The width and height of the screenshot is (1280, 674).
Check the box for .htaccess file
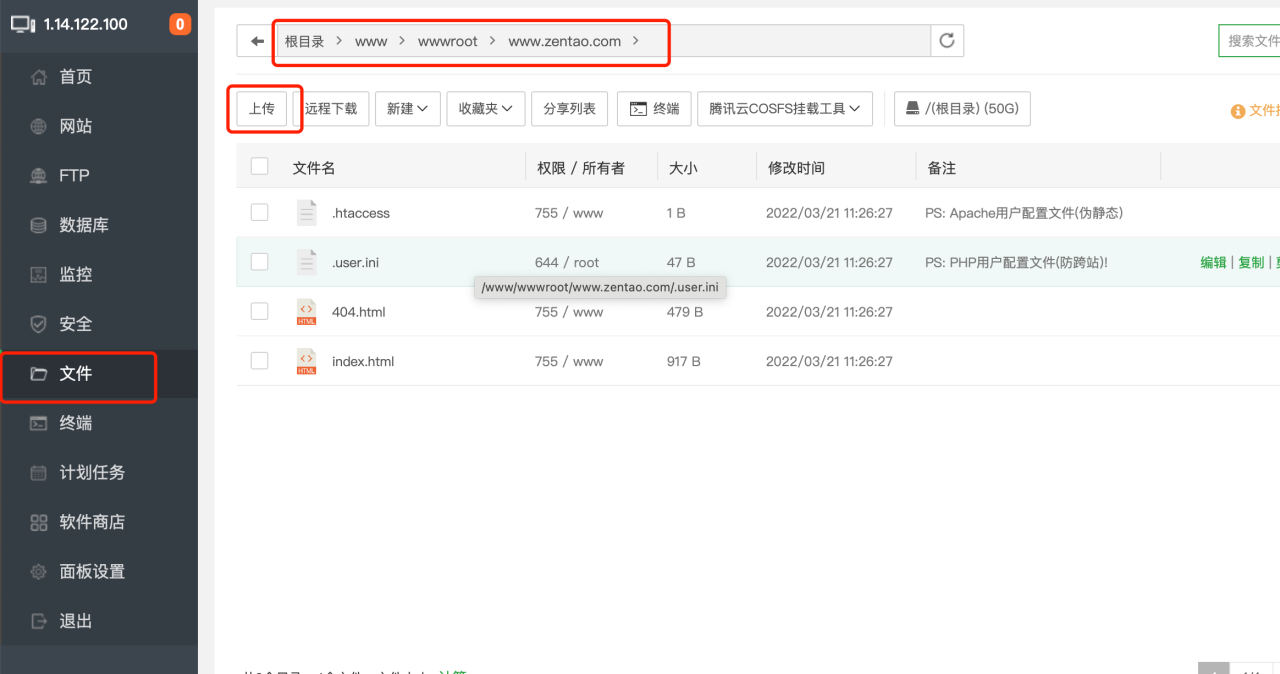click(260, 213)
